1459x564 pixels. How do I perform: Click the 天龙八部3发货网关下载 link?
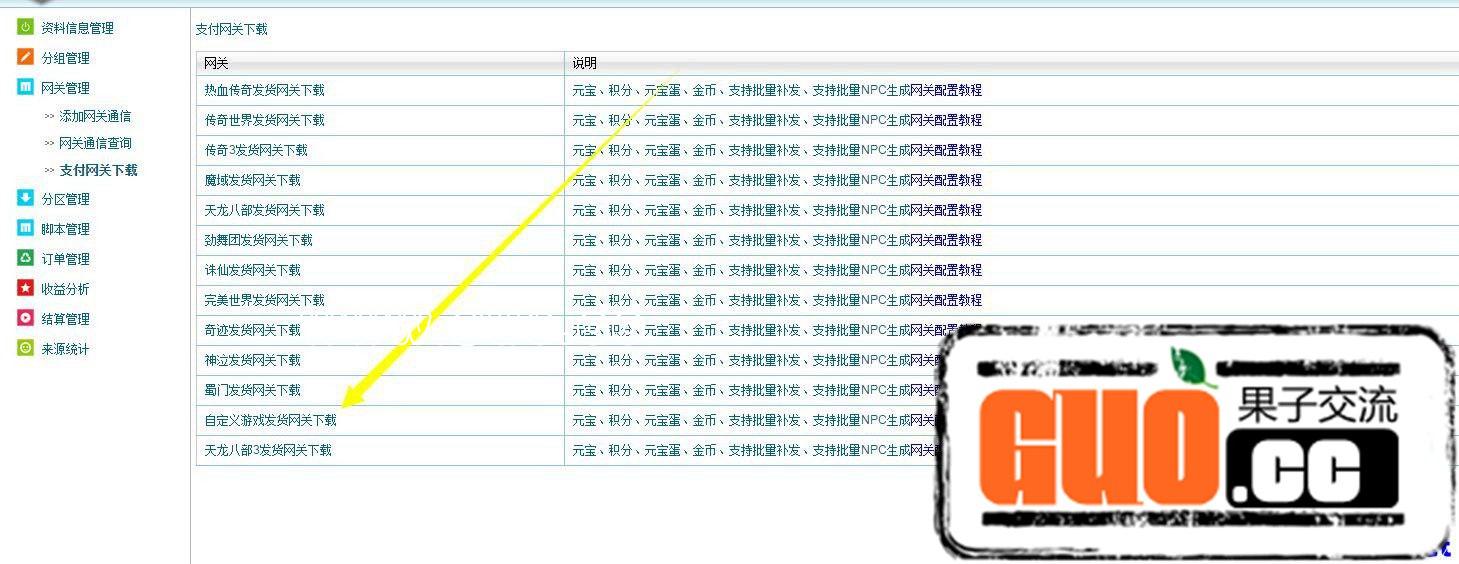pyautogui.click(x=267, y=451)
